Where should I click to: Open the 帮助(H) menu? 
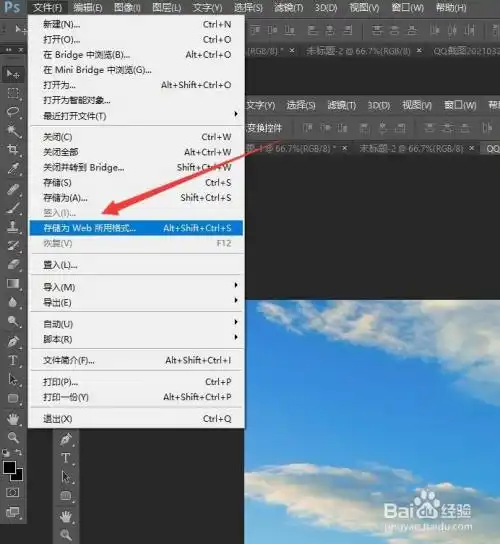(x=451, y=7)
